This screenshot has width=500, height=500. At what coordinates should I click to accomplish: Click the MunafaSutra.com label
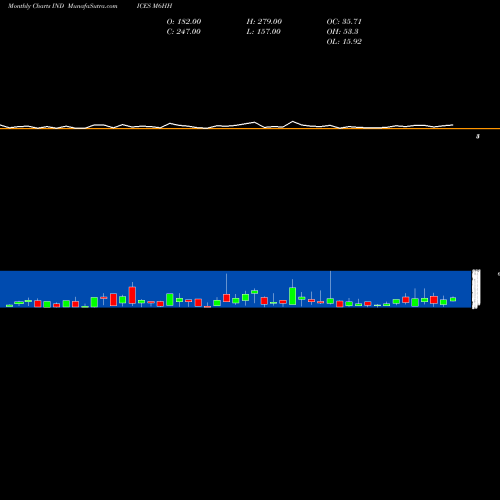pos(92,6)
